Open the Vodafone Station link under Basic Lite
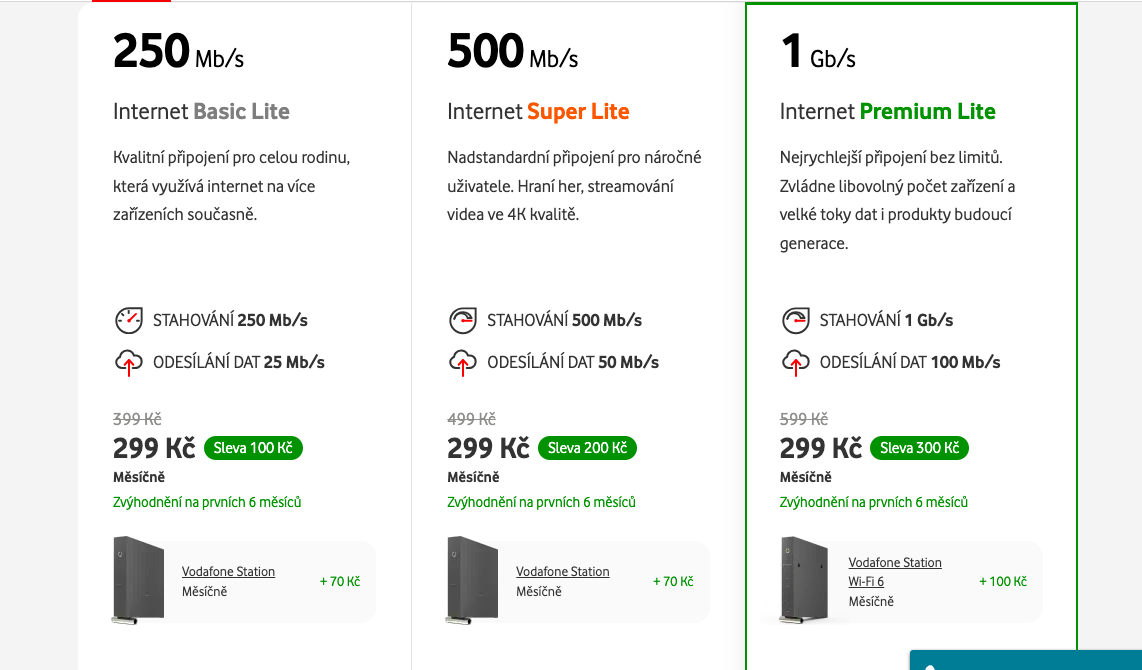This screenshot has width=1142, height=670. (228, 572)
